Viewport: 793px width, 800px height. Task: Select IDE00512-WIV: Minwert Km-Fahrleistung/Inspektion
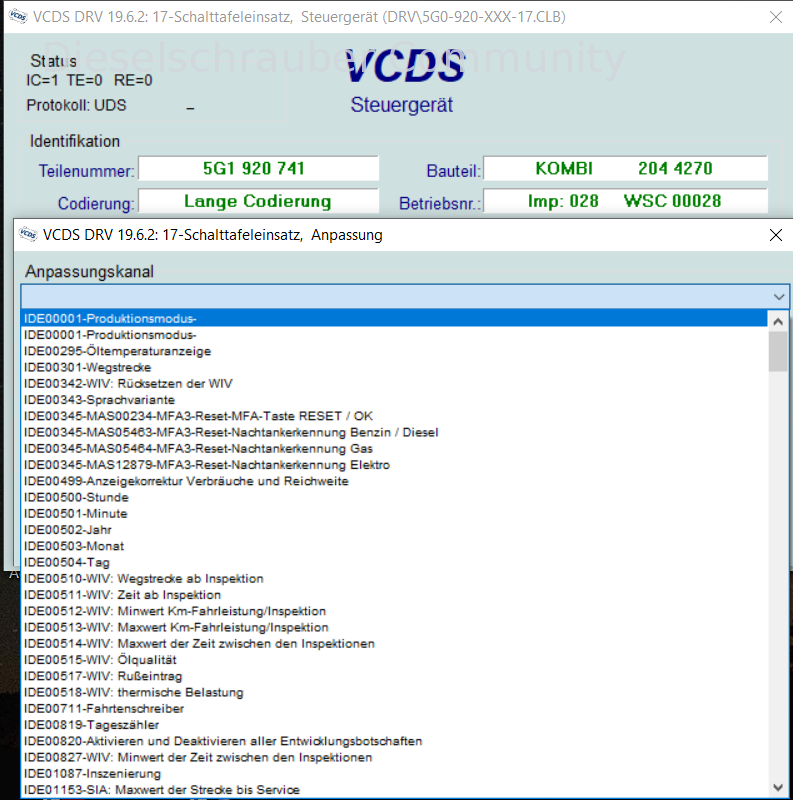click(394, 611)
